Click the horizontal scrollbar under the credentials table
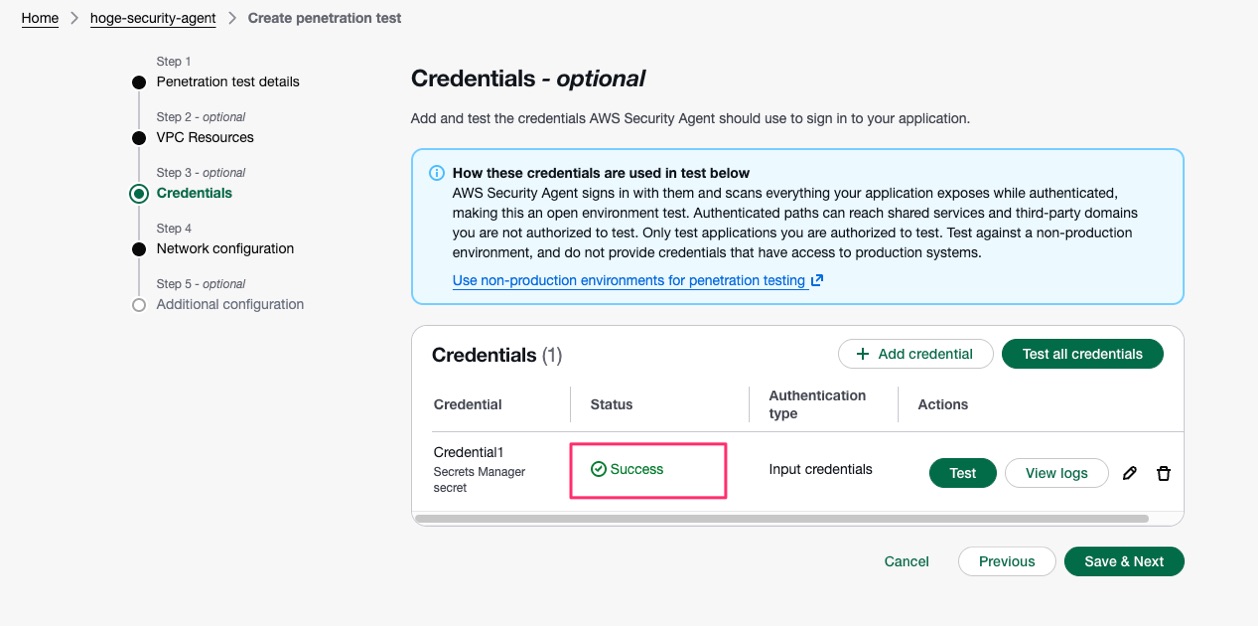 781,519
